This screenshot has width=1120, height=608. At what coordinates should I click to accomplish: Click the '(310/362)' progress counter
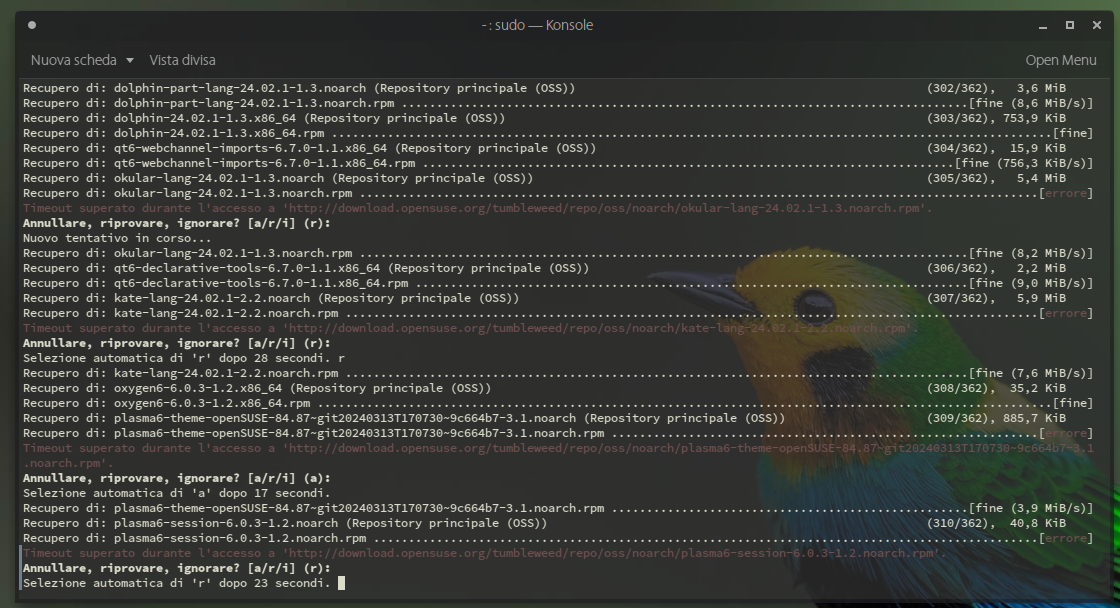(961, 523)
